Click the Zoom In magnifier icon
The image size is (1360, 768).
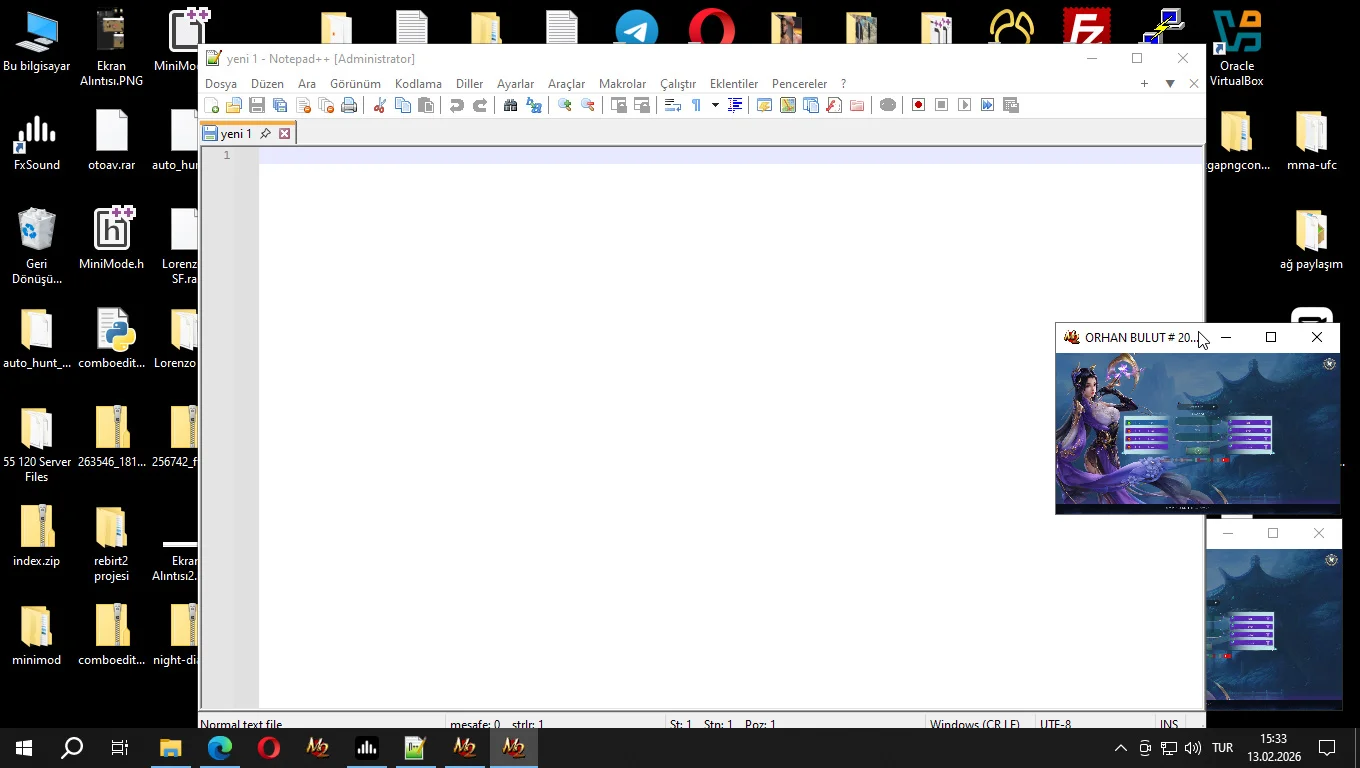pos(565,106)
